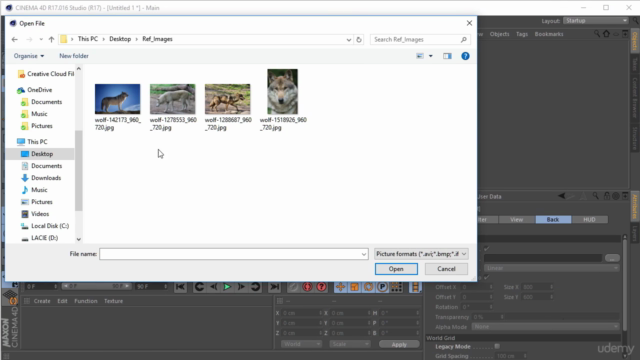Screen dimensions: 640x360
Task: Click Attribute Manager back arrow
Action: coord(562,196)
